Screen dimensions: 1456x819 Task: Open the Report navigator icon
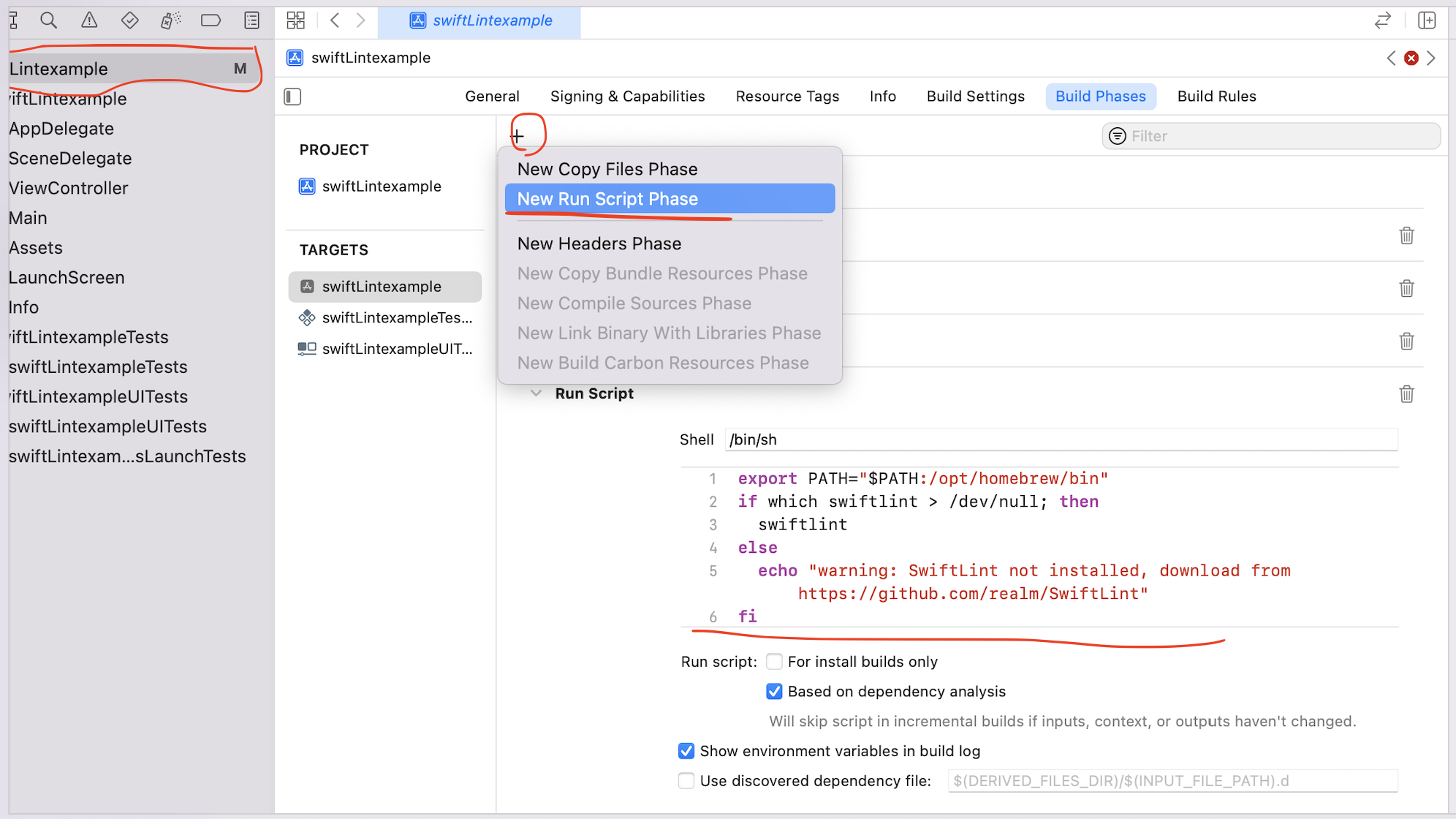(x=251, y=20)
